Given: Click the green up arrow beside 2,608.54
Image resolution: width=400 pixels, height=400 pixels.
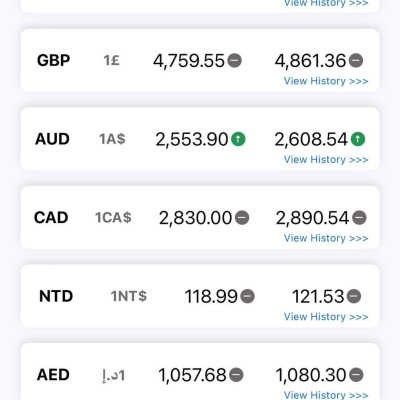Looking at the screenshot, I should coord(358,139).
